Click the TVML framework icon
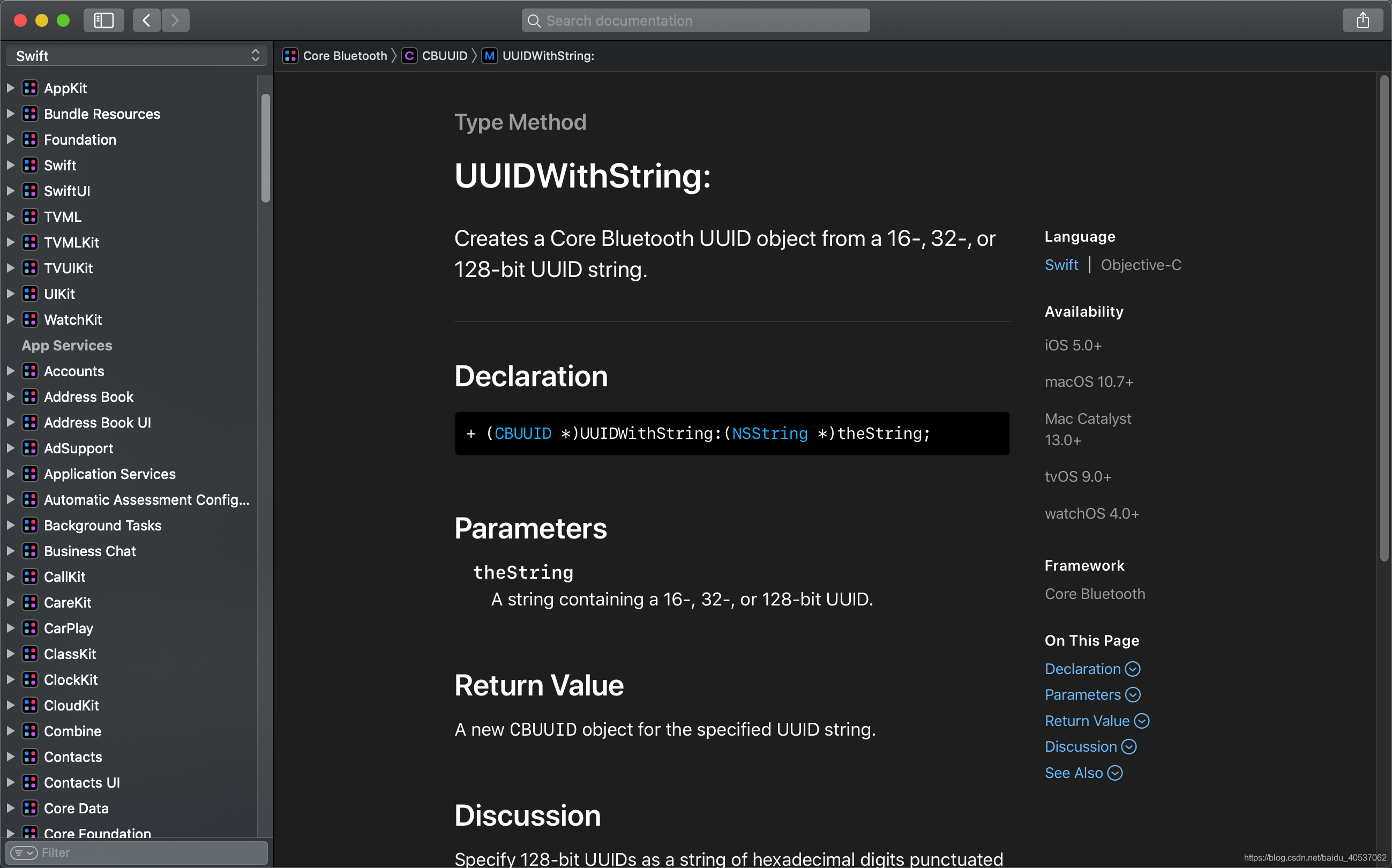The width and height of the screenshot is (1392, 868). [30, 216]
